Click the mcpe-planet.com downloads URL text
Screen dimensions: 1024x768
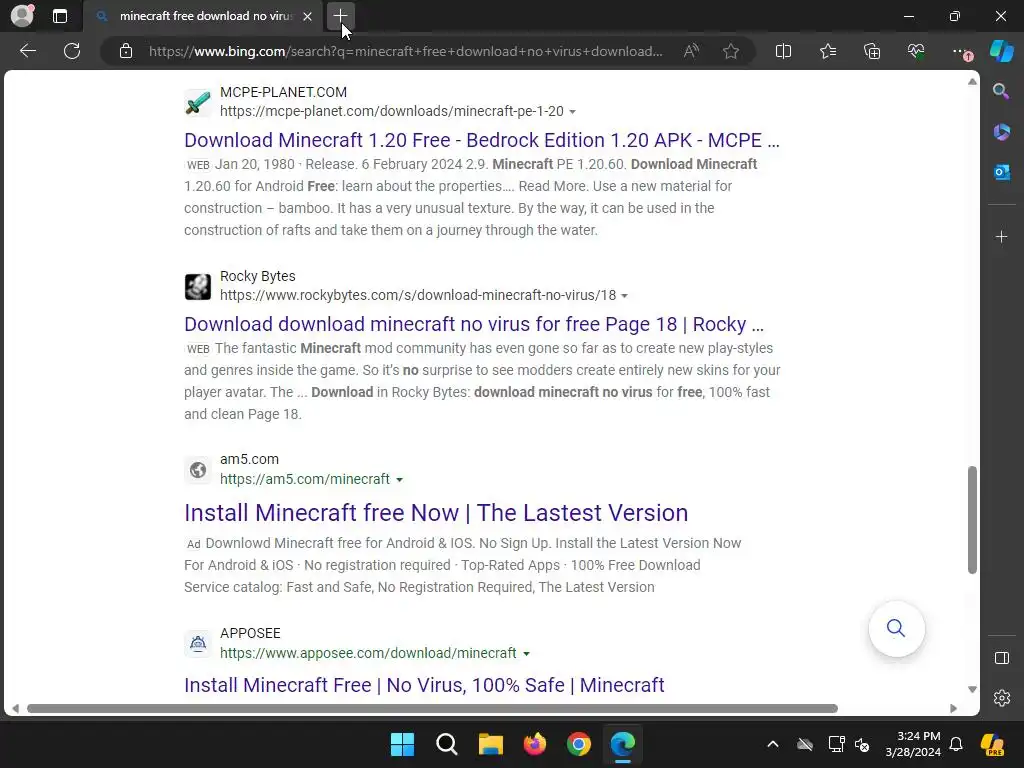point(392,111)
